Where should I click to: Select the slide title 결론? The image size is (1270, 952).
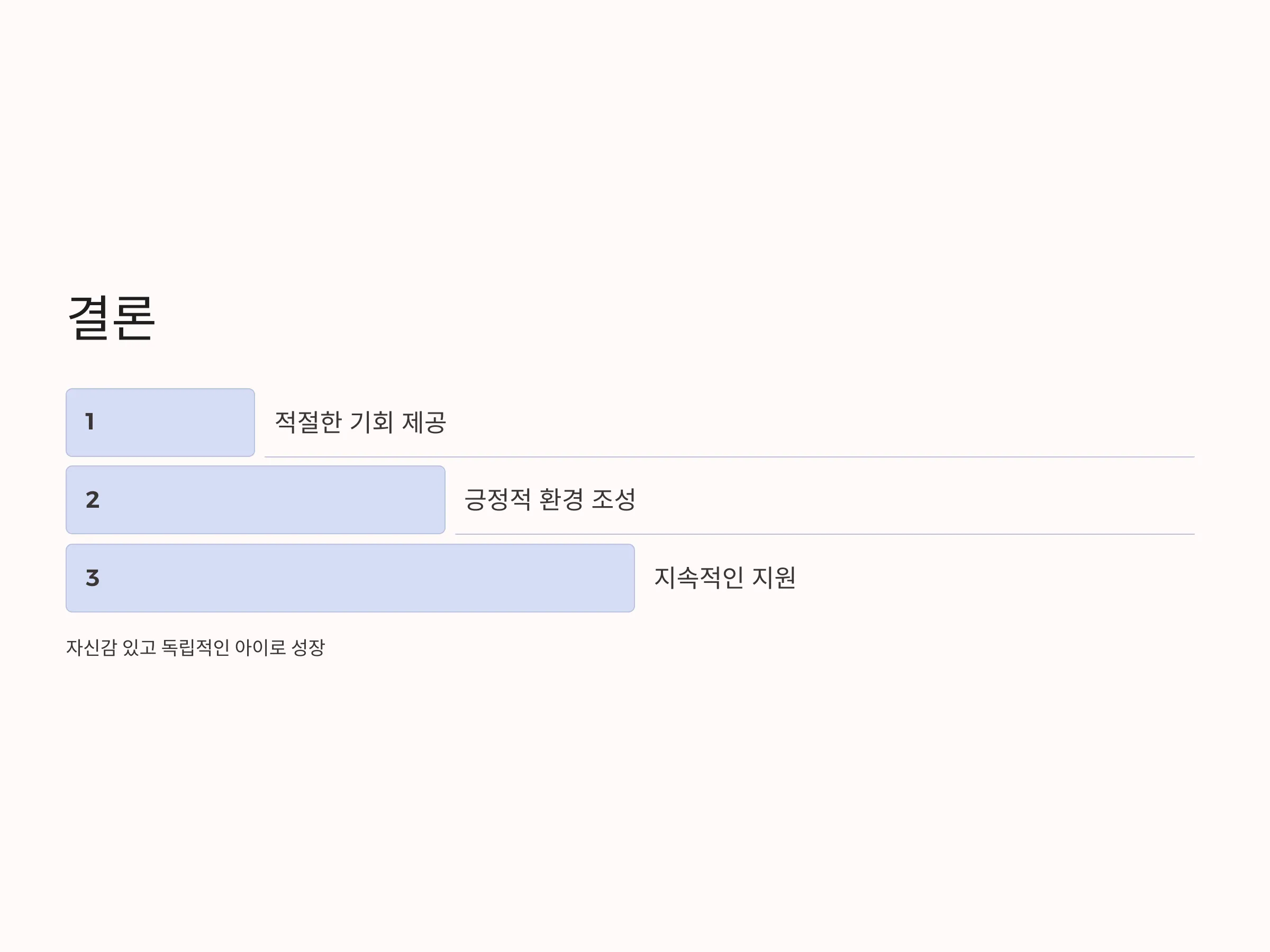click(111, 318)
